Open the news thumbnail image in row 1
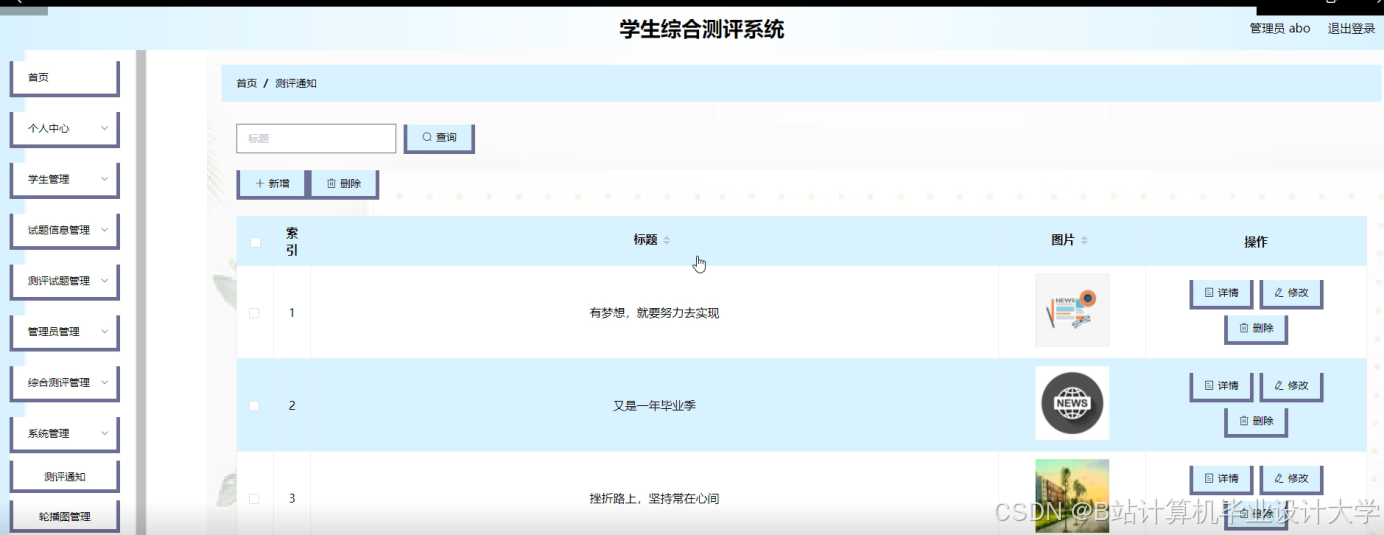This screenshot has width=1384, height=535. point(1072,310)
